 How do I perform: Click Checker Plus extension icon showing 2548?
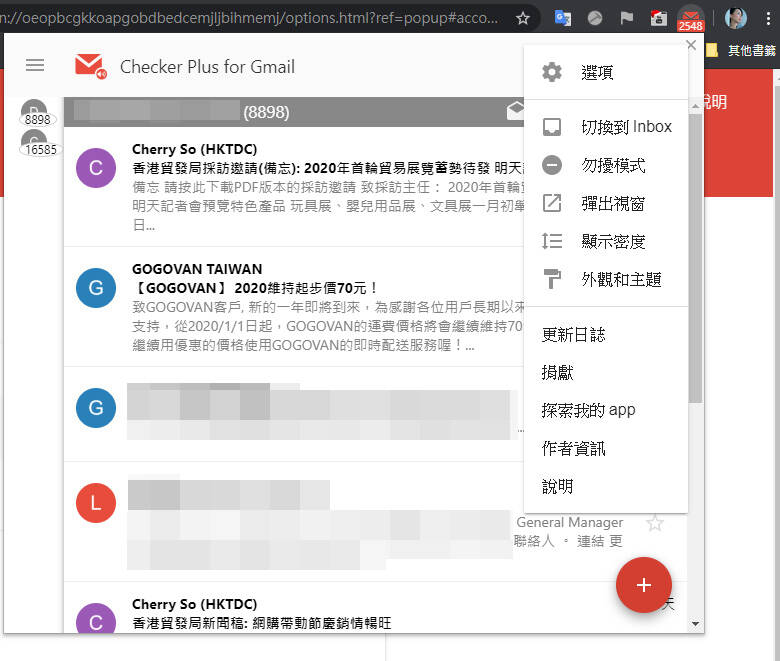[690, 19]
